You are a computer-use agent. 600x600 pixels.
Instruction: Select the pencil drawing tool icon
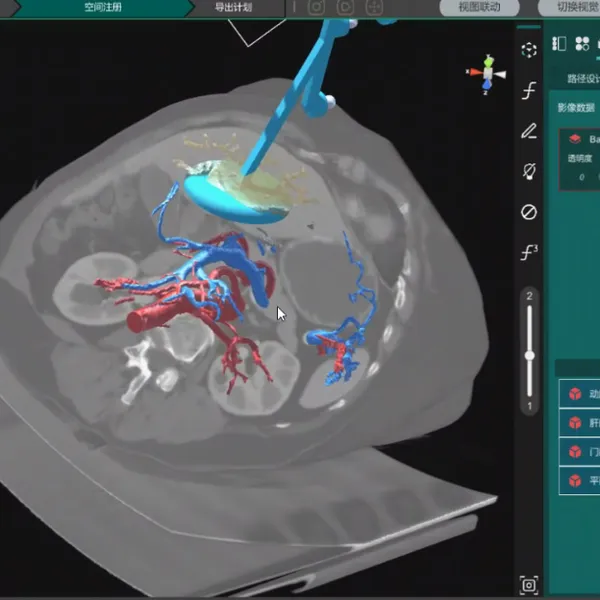(x=529, y=131)
